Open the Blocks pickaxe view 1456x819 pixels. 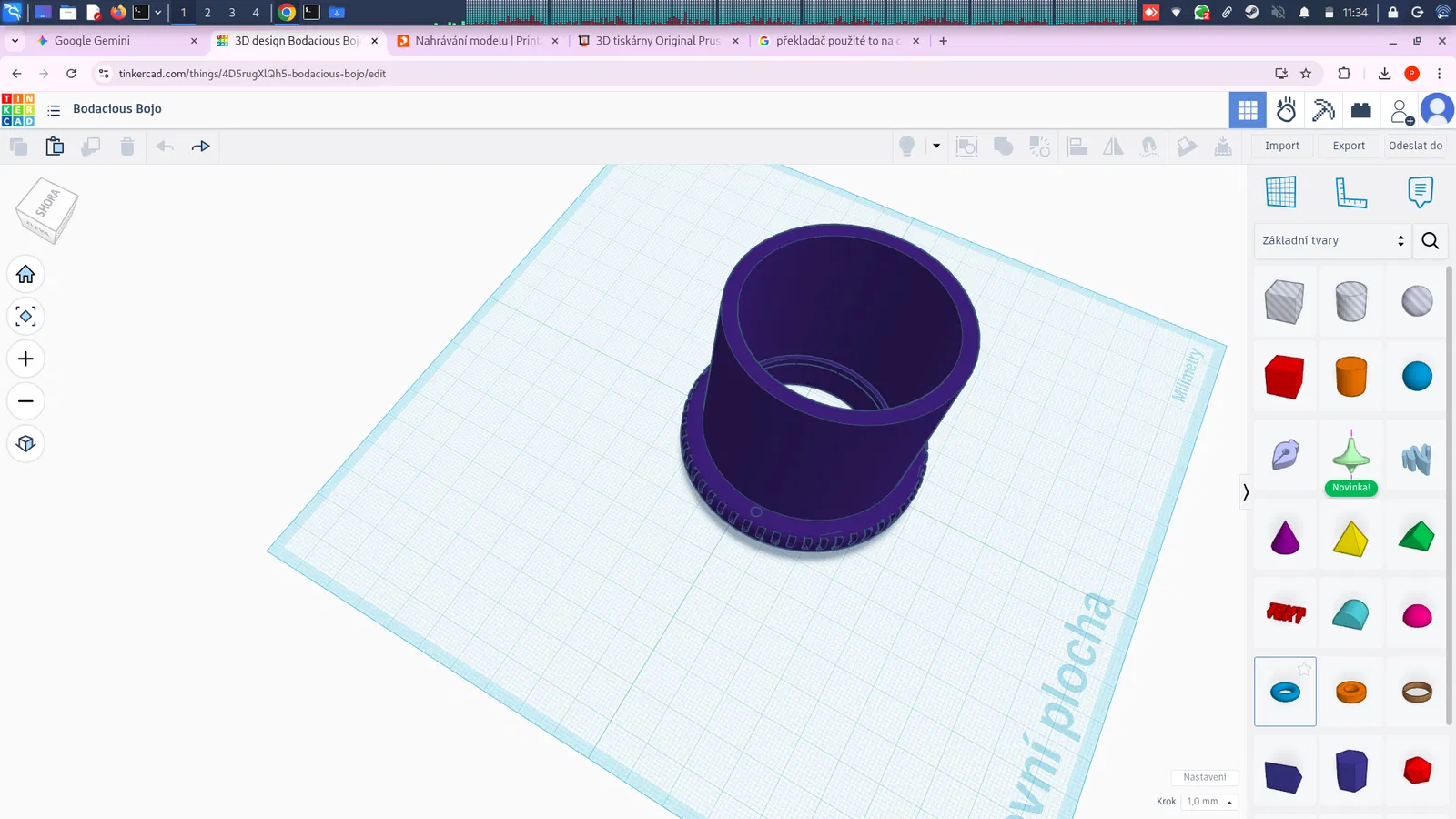click(x=1324, y=110)
